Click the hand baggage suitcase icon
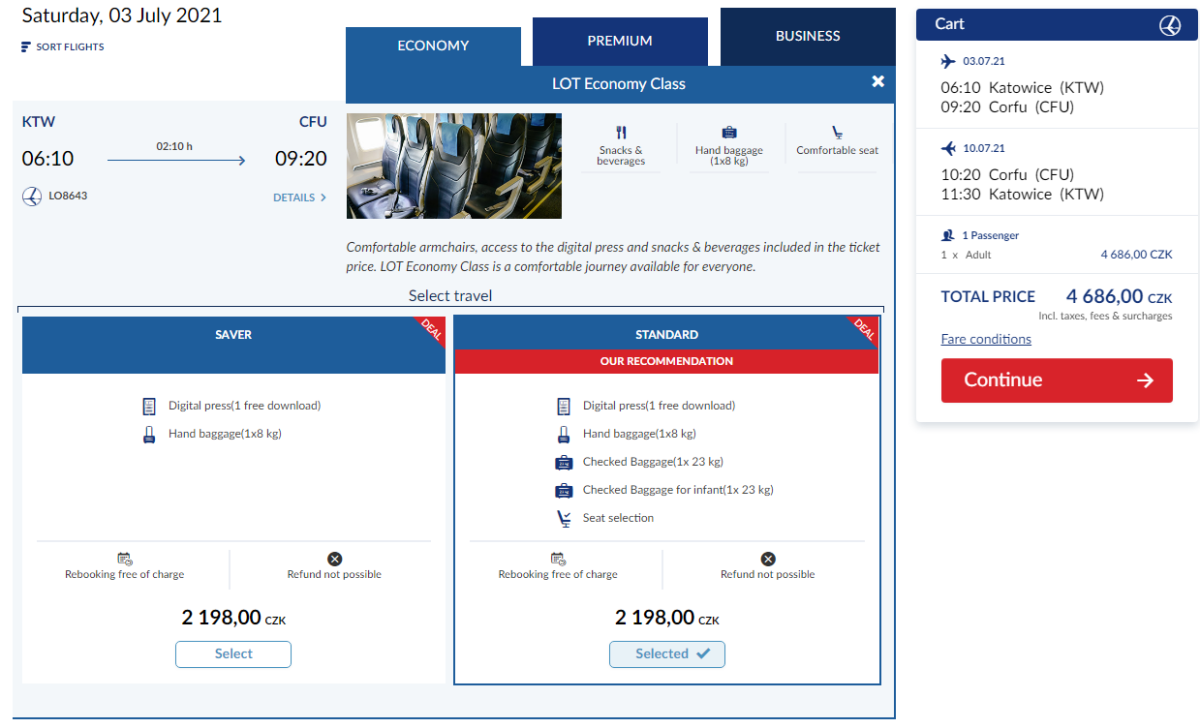Image resolution: width=1200 pixels, height=728 pixels. (x=729, y=132)
